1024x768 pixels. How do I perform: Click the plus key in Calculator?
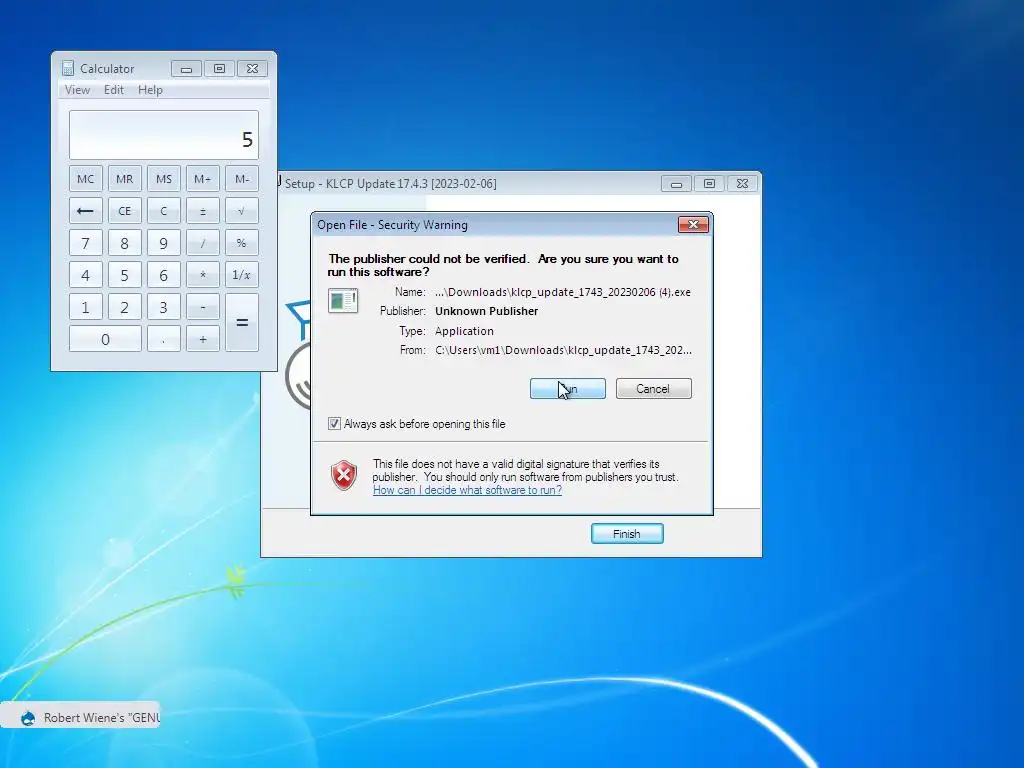[x=202, y=339]
